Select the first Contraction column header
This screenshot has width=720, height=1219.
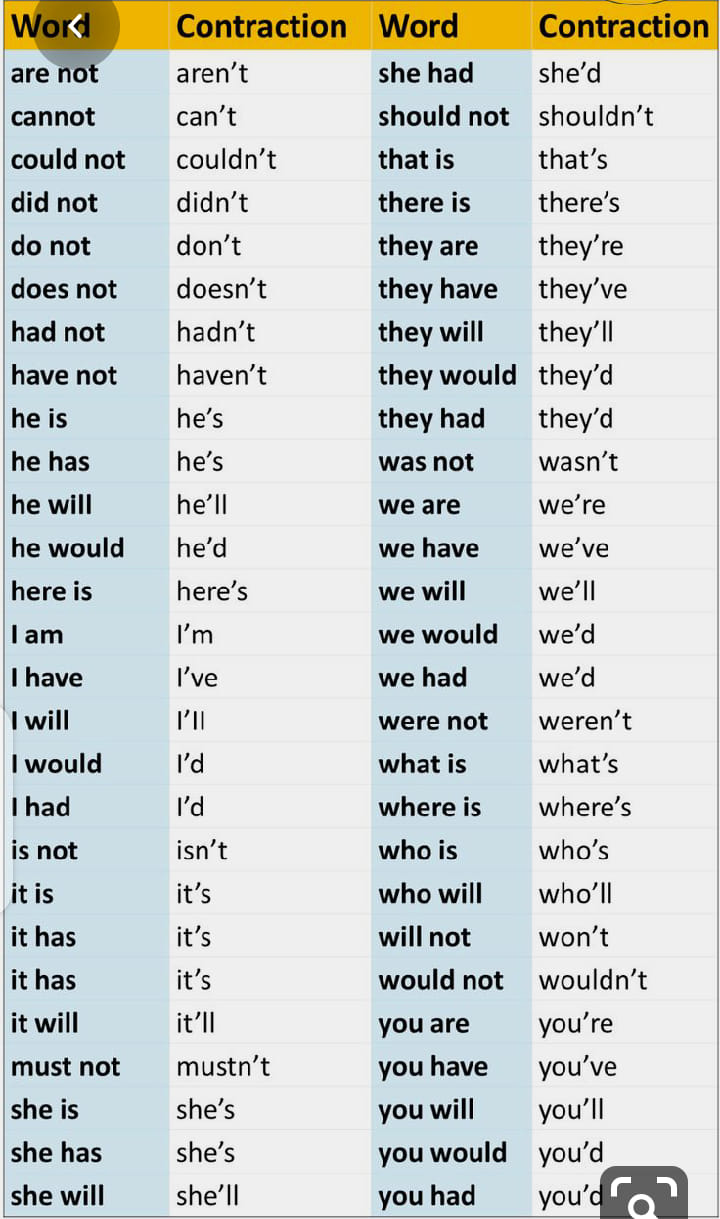261,26
